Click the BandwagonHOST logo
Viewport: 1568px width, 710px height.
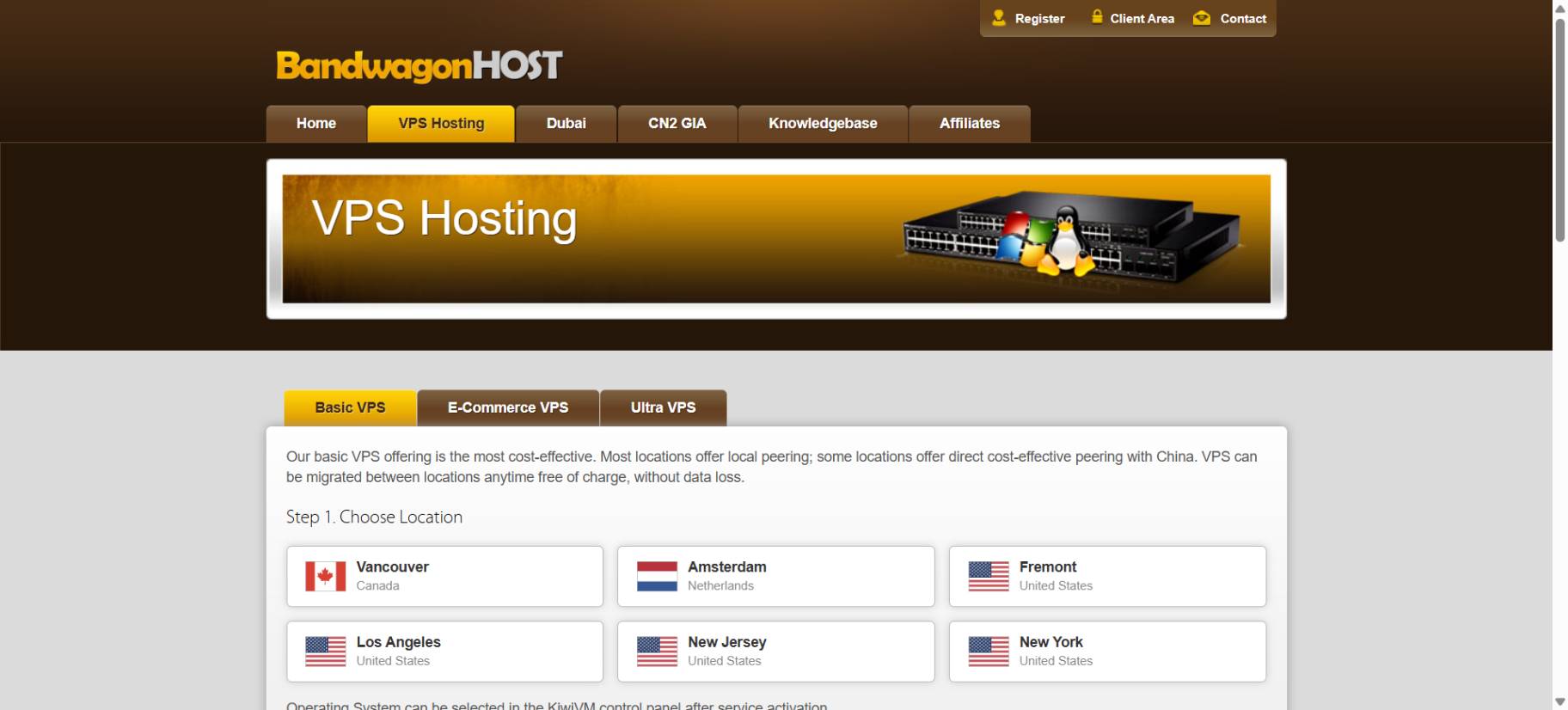[420, 66]
